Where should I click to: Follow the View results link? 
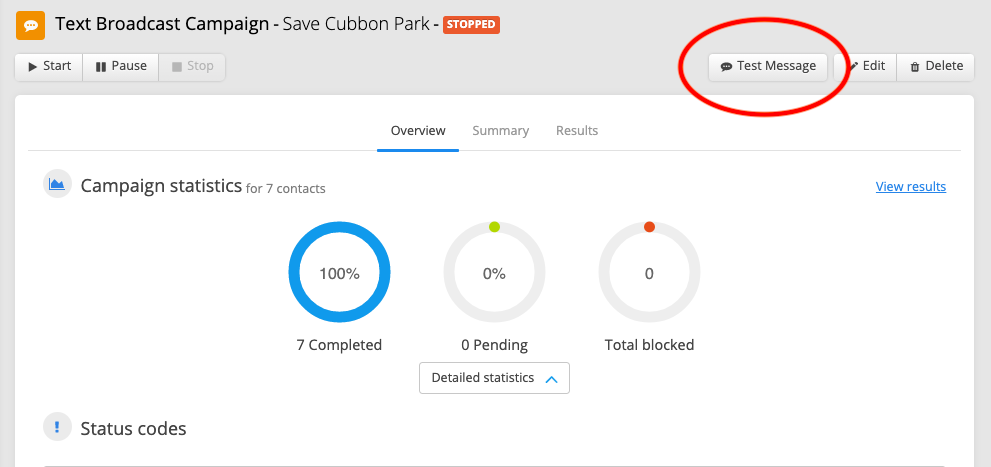(x=911, y=186)
